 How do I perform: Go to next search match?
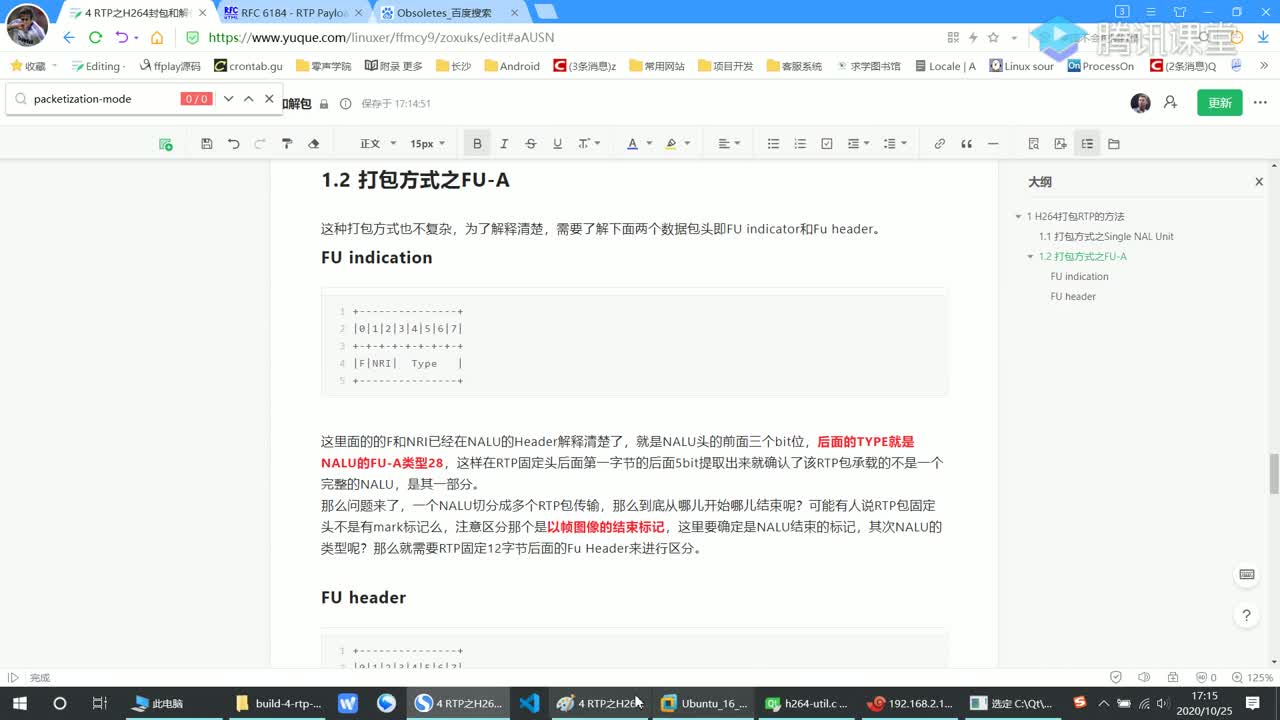pyautogui.click(x=229, y=99)
